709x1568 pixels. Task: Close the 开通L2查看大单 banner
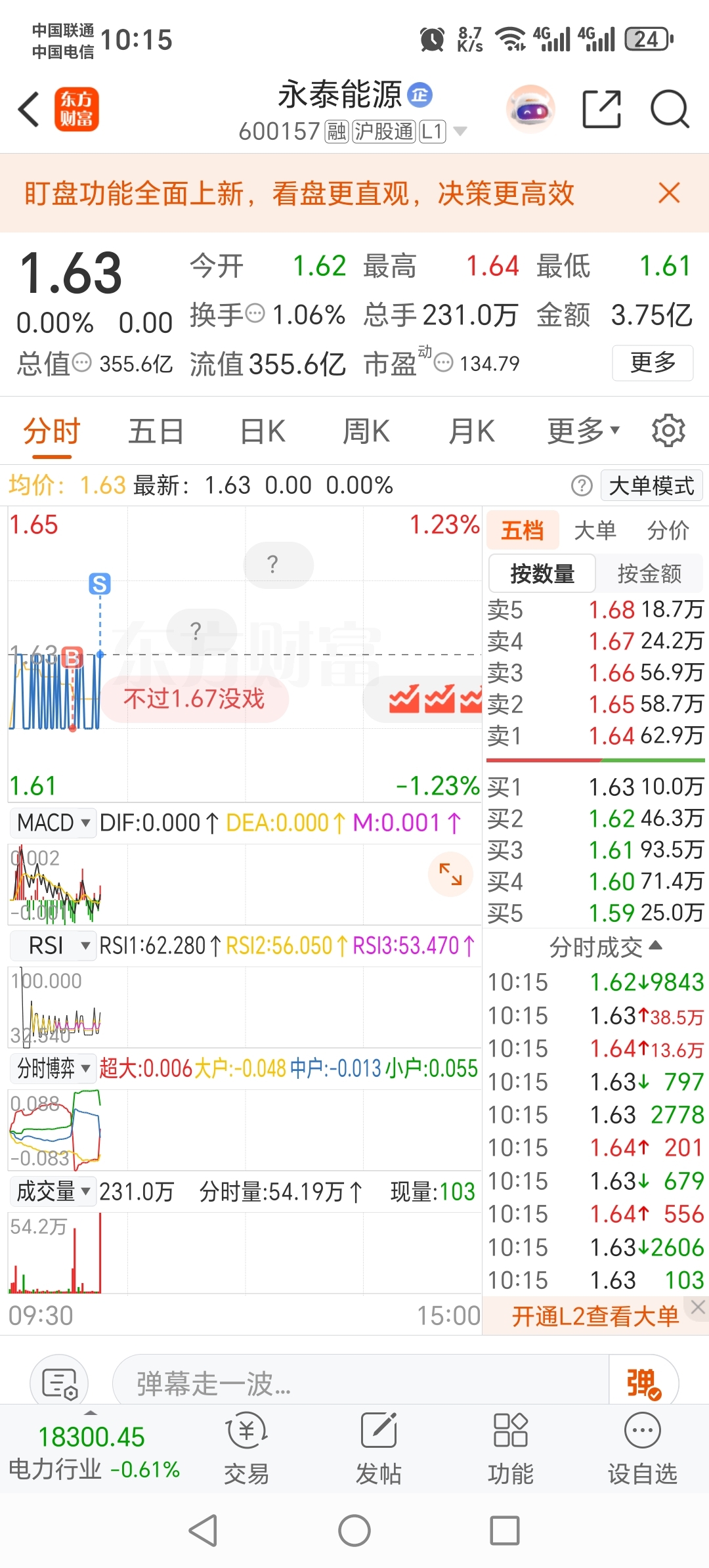tap(698, 1307)
